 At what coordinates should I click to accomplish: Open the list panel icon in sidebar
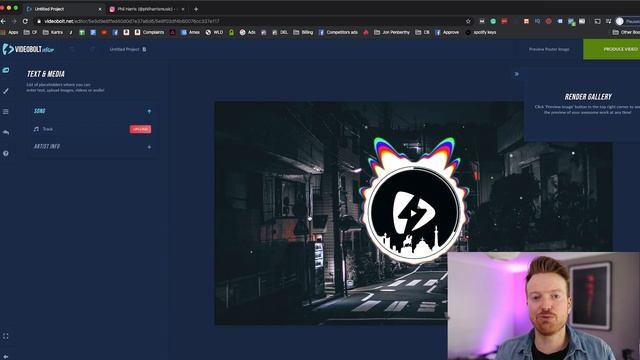(6, 111)
